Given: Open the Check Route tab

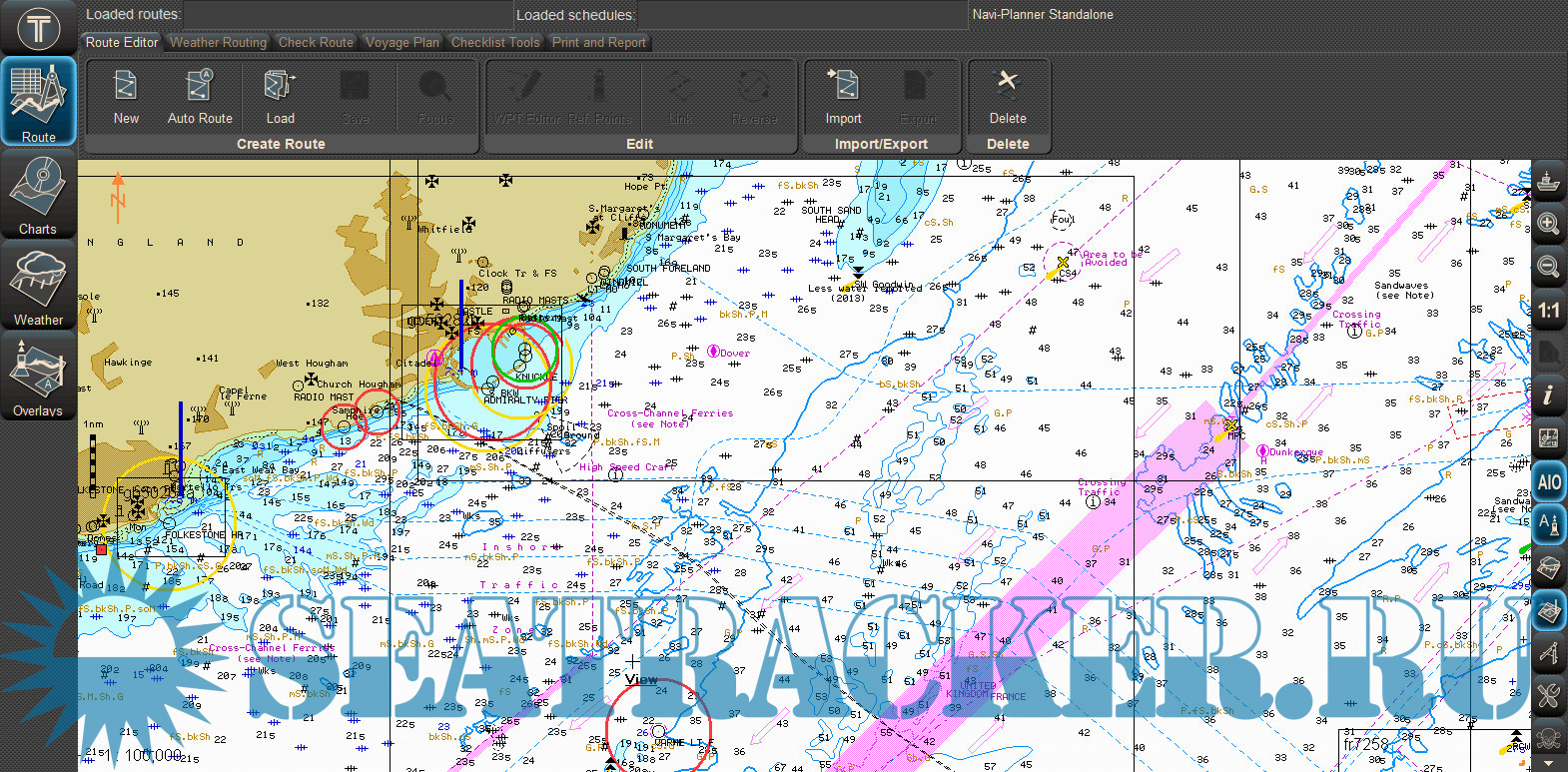Looking at the screenshot, I should point(316,42).
